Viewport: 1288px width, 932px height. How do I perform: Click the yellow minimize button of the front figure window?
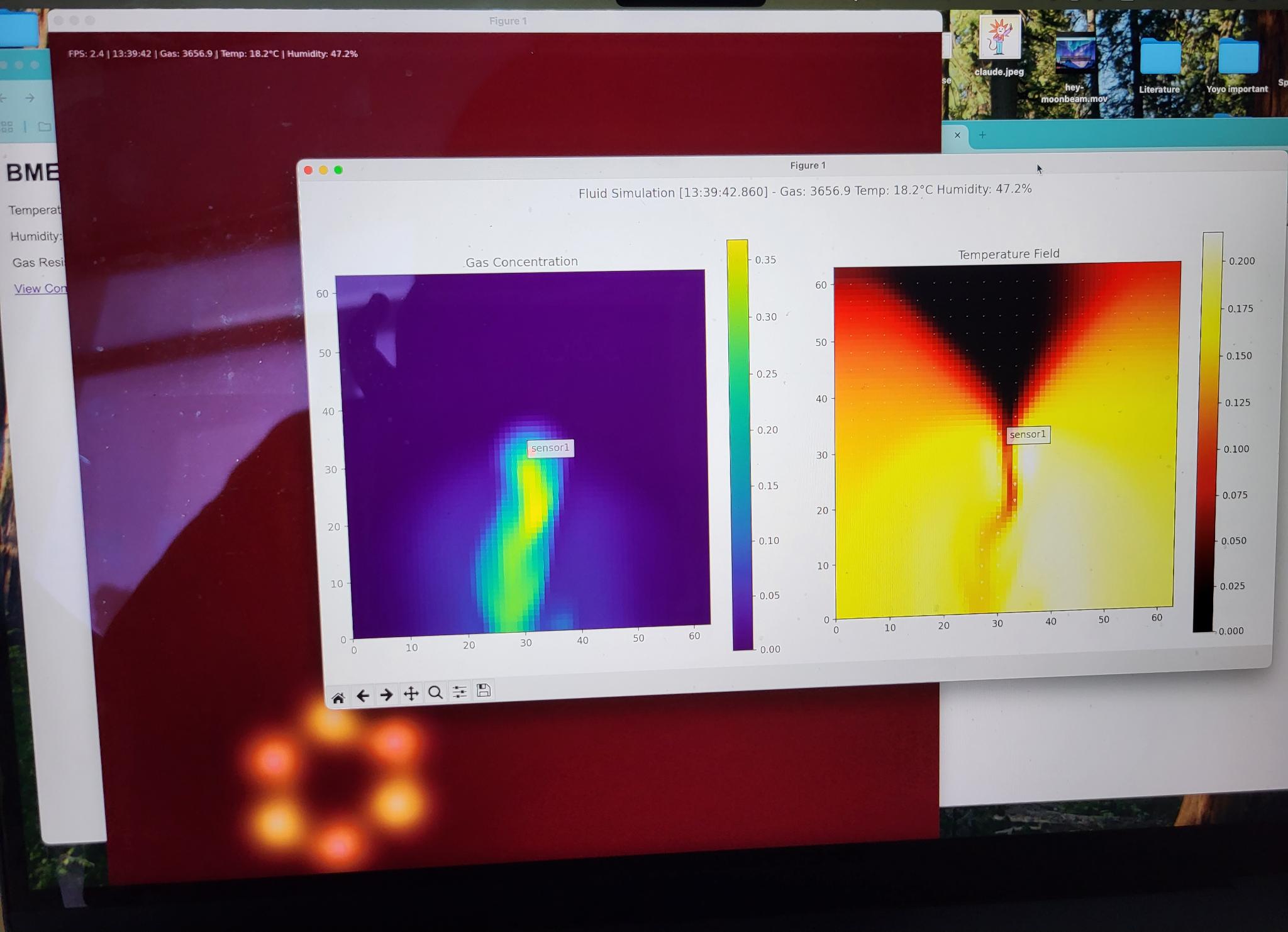[323, 170]
